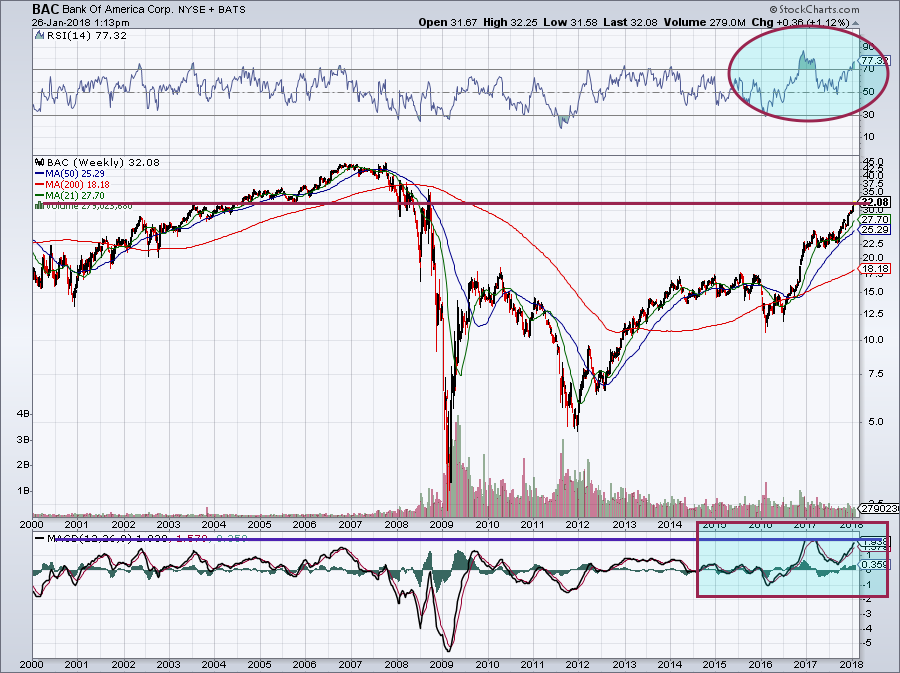Click the 10 level on the RSI axis
The image size is (900, 673).
[868, 137]
